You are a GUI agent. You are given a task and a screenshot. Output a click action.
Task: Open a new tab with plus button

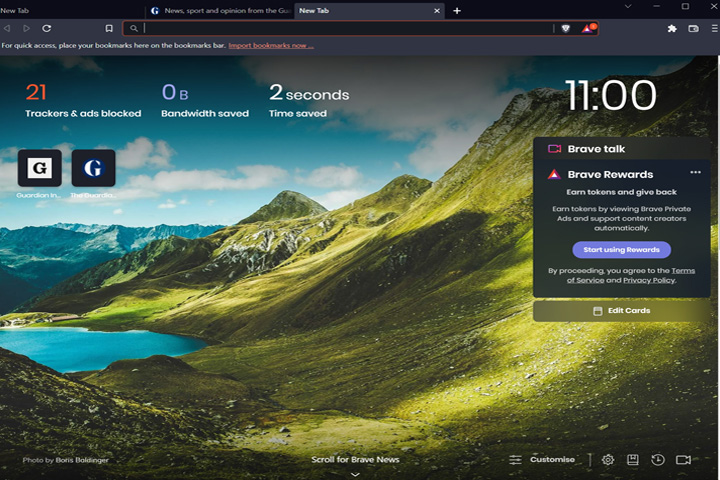(457, 11)
